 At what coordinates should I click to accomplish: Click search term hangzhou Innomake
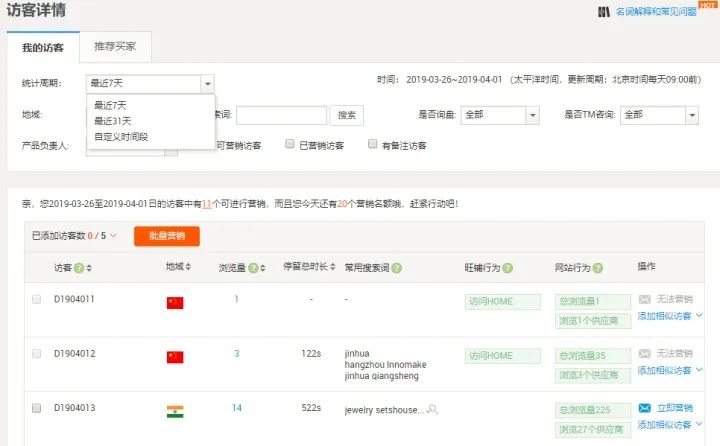[385, 365]
